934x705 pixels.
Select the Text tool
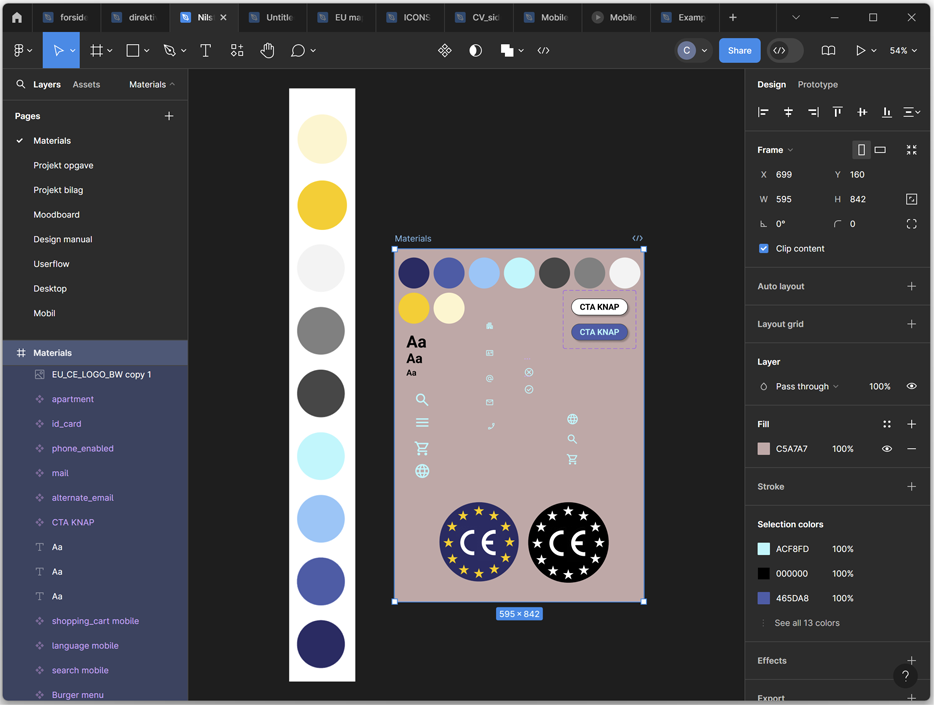(x=206, y=51)
